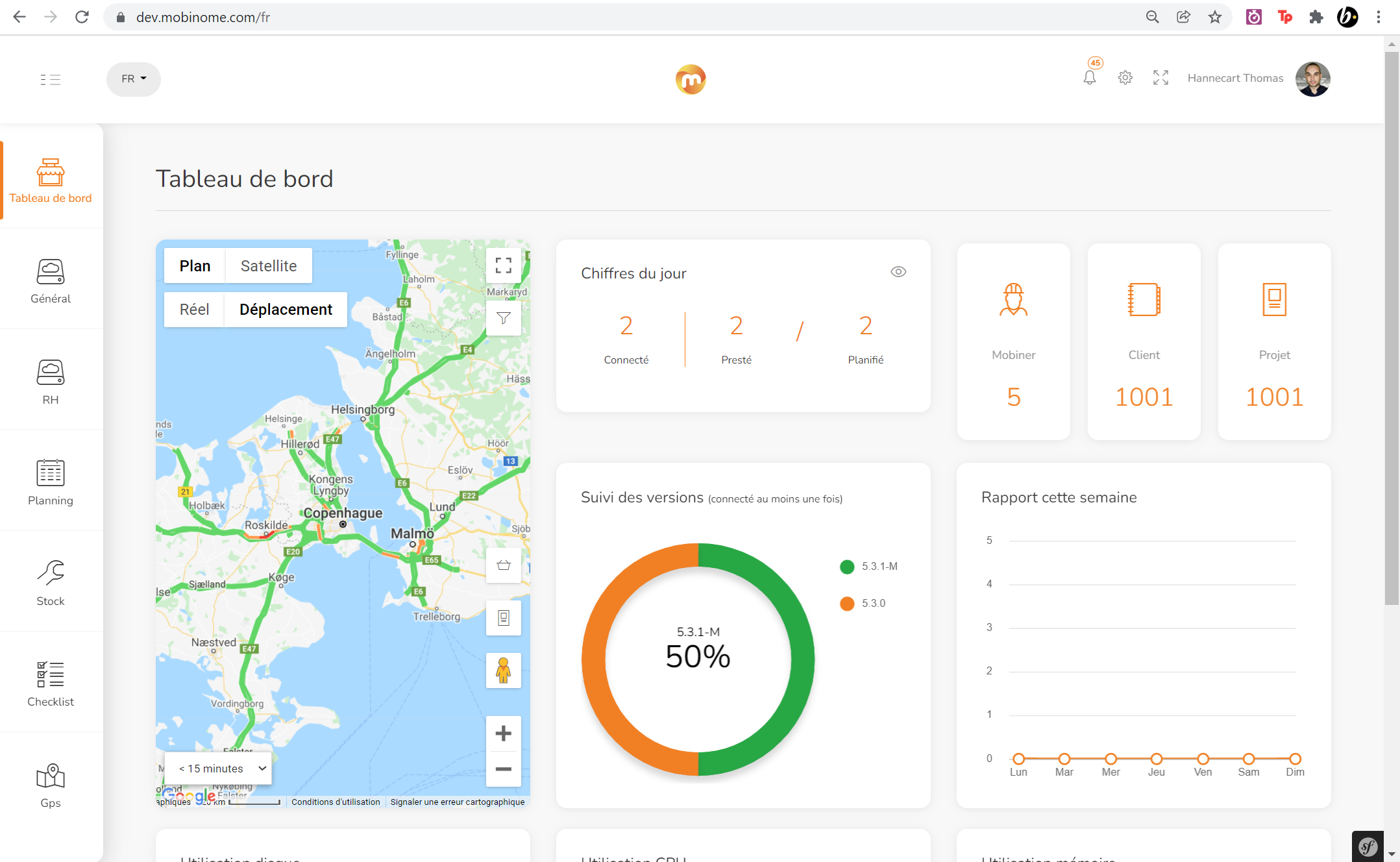Viewport: 1400px width, 862px height.
Task: Open the Checklist sidebar icon
Action: coord(51,683)
